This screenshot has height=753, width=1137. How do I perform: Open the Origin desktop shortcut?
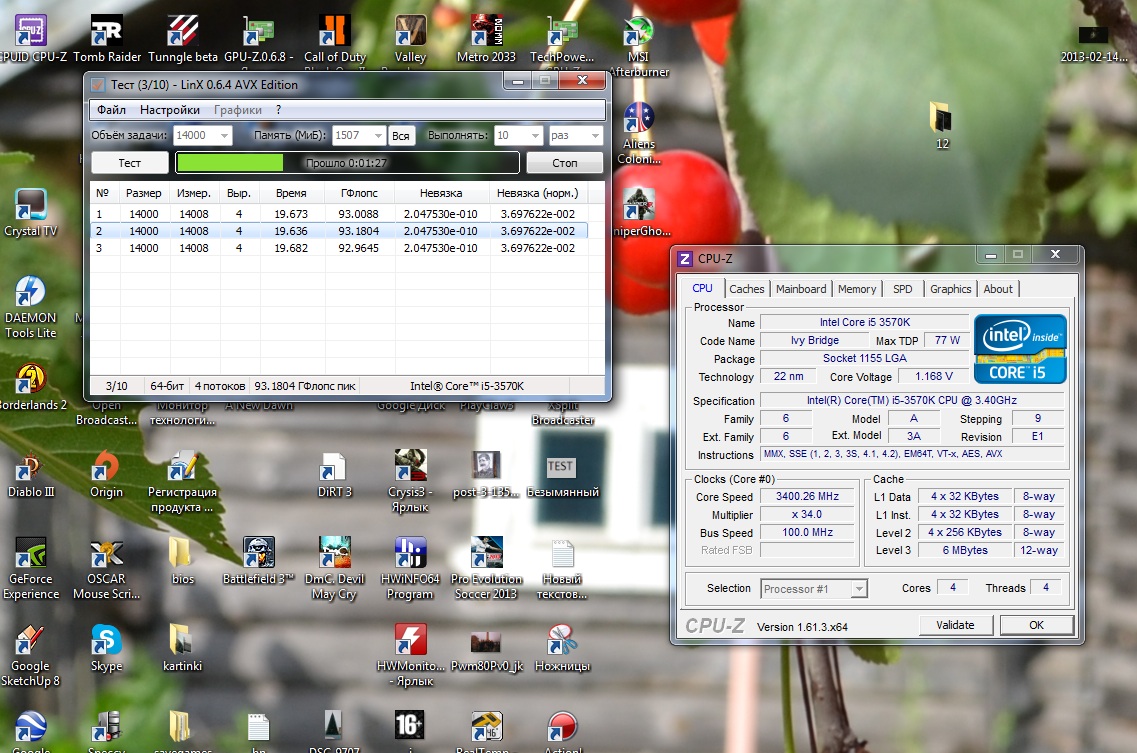coord(106,468)
